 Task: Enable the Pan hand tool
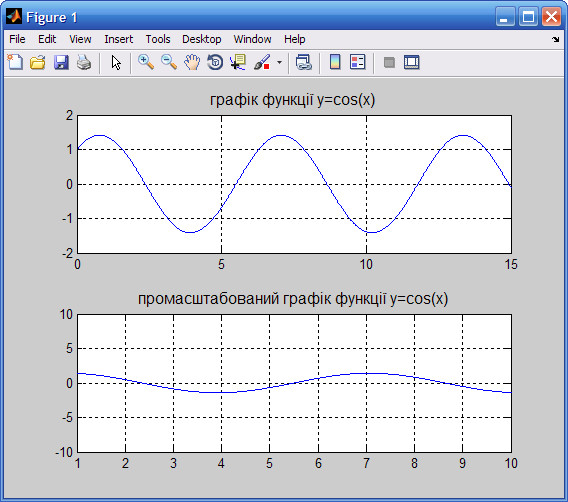(x=192, y=62)
